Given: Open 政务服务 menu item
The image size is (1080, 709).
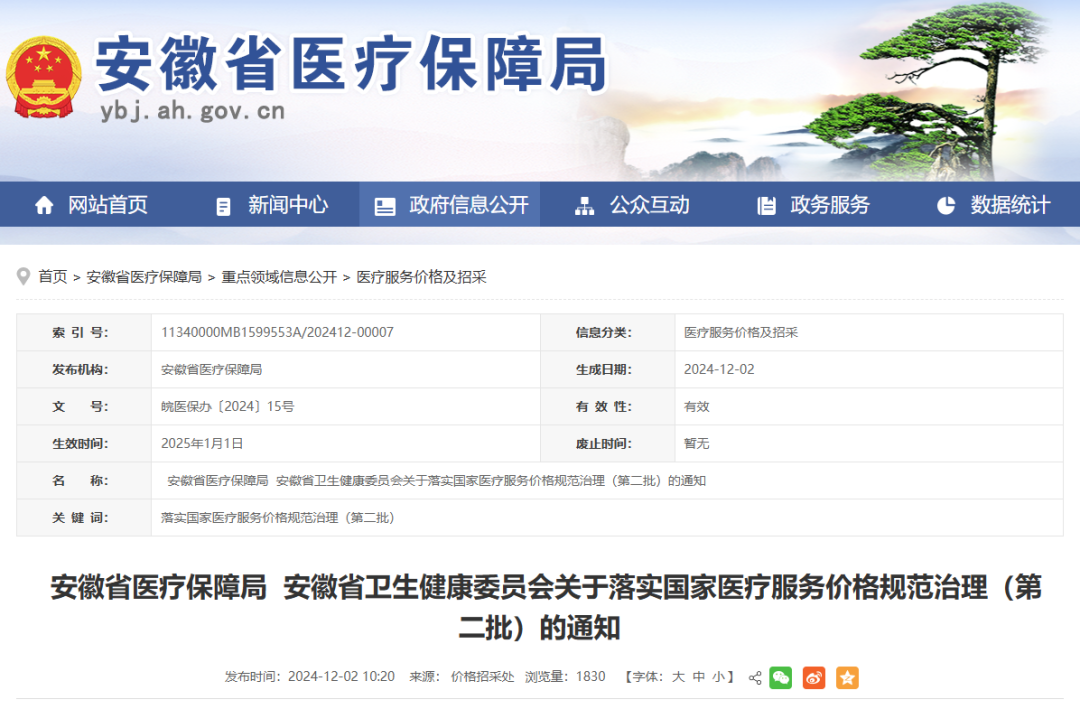Looking at the screenshot, I should tap(830, 205).
